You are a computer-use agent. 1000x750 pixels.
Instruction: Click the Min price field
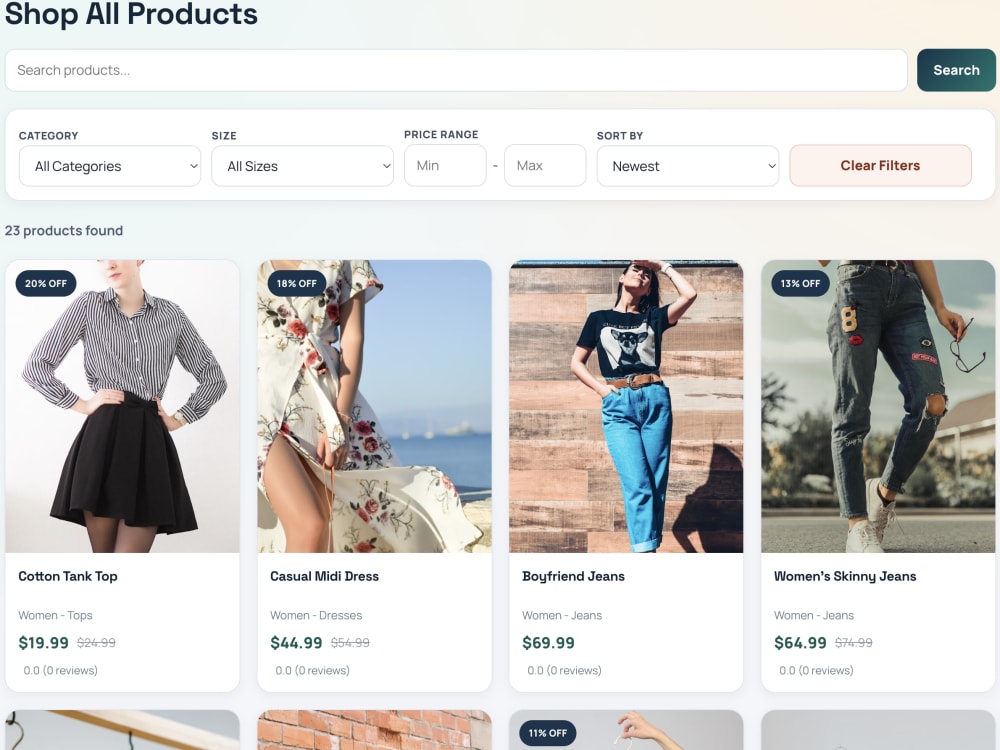click(445, 165)
